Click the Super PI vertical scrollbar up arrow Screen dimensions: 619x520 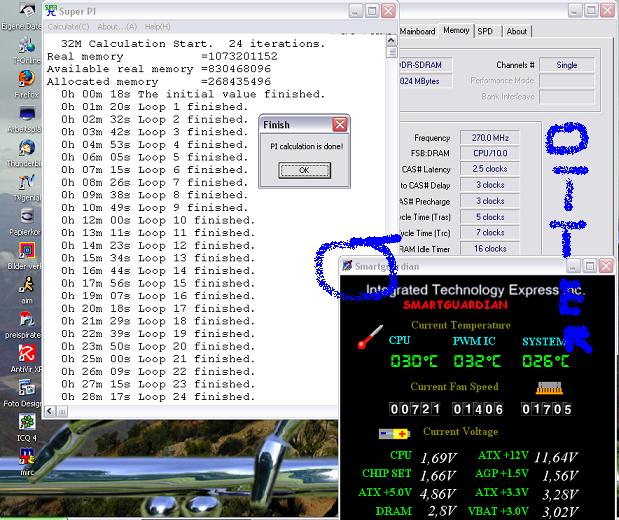[x=391, y=40]
